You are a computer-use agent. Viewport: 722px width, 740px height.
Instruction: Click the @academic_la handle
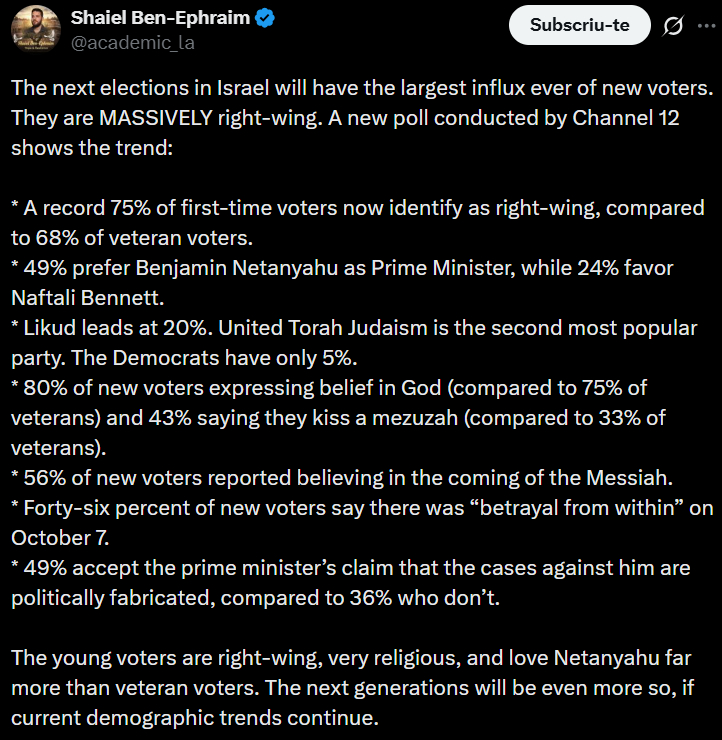132,42
